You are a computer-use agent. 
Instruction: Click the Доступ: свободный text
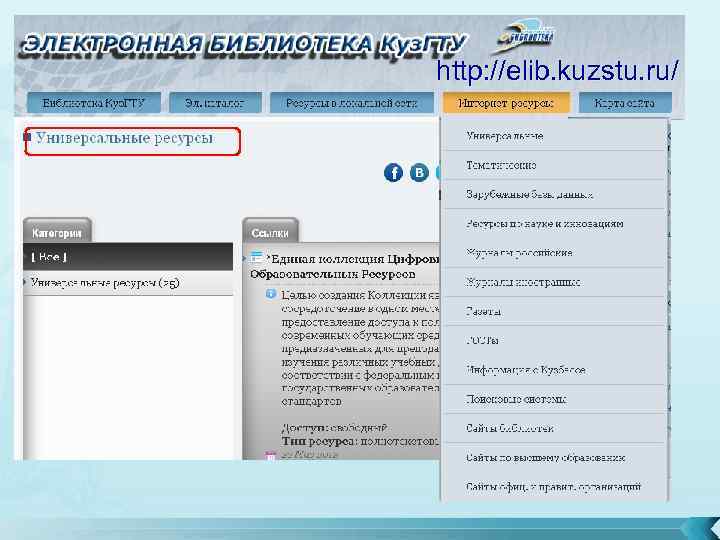(334, 428)
